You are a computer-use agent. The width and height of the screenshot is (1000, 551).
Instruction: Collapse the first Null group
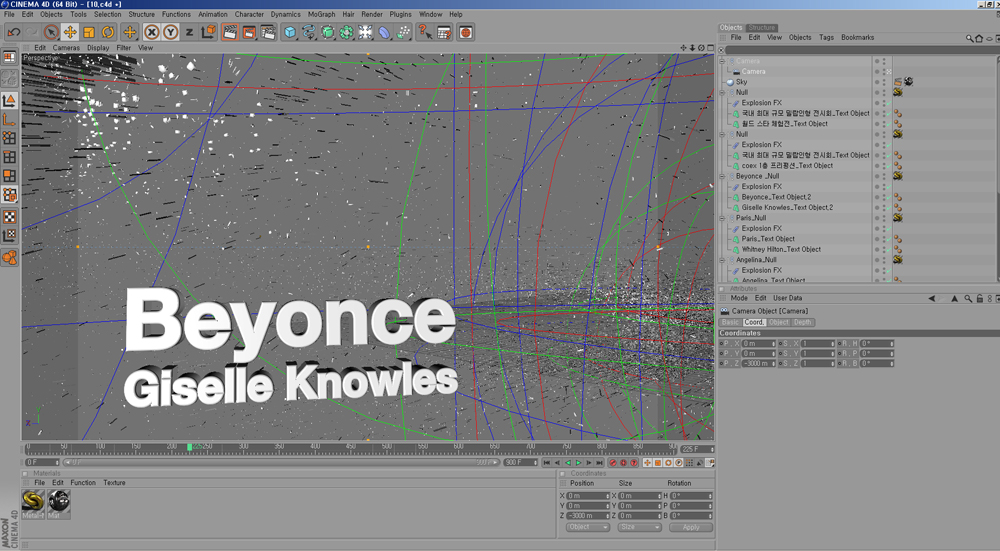(x=723, y=92)
